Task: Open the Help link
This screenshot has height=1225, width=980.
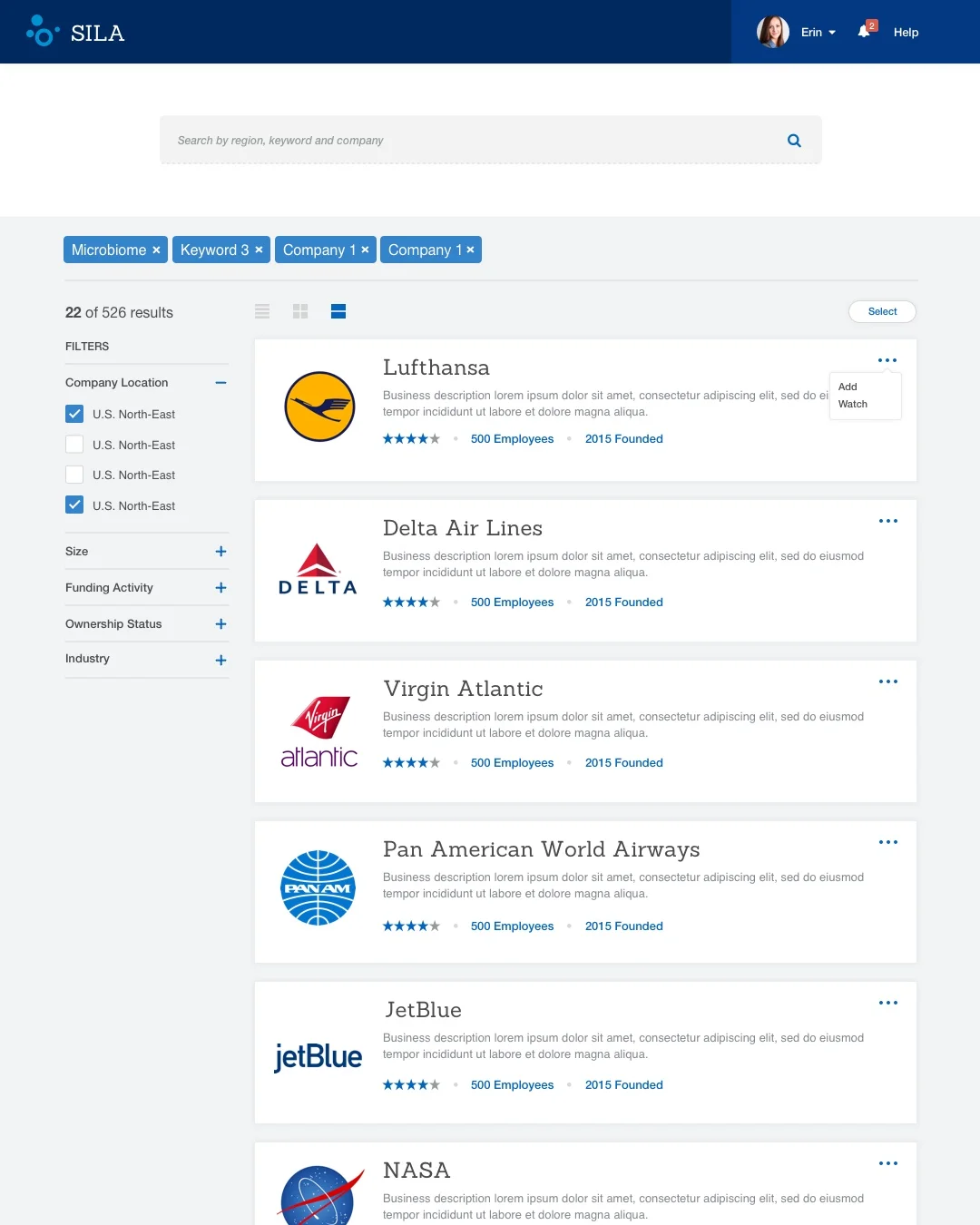Action: 906,32
